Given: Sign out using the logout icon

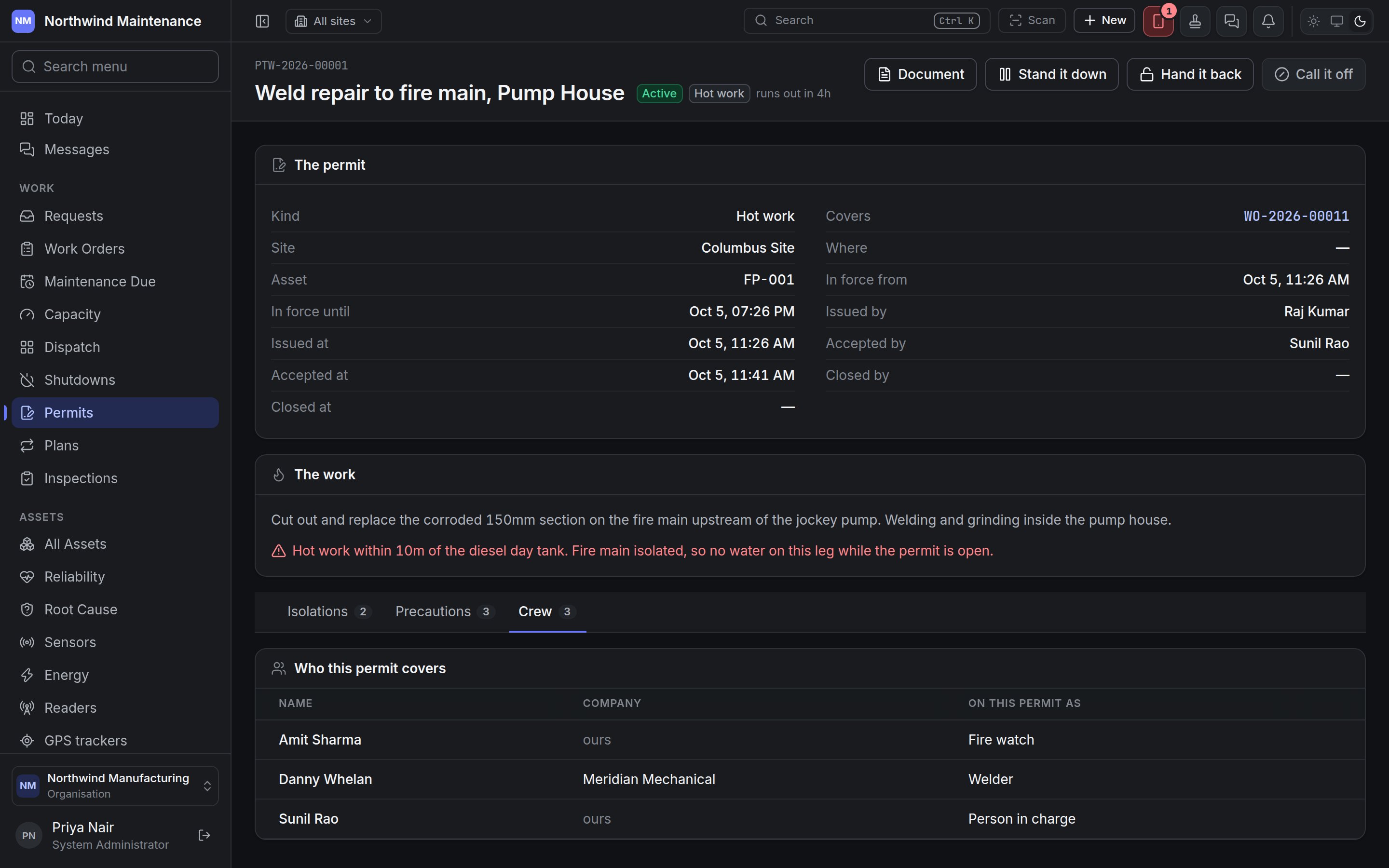Looking at the screenshot, I should (204, 835).
